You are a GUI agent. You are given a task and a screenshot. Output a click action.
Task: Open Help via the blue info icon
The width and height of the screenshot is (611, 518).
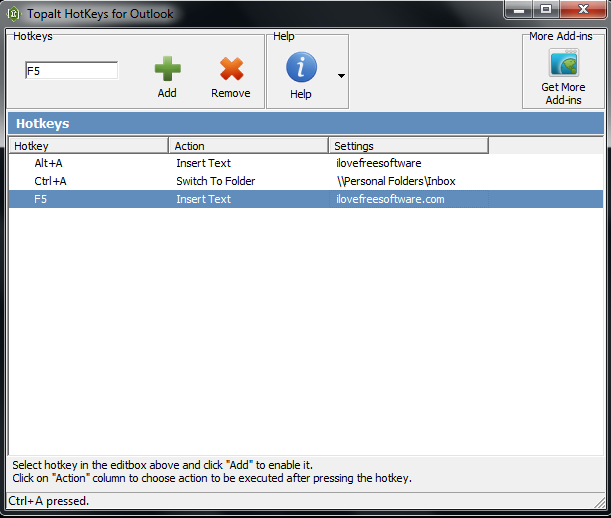click(301, 67)
